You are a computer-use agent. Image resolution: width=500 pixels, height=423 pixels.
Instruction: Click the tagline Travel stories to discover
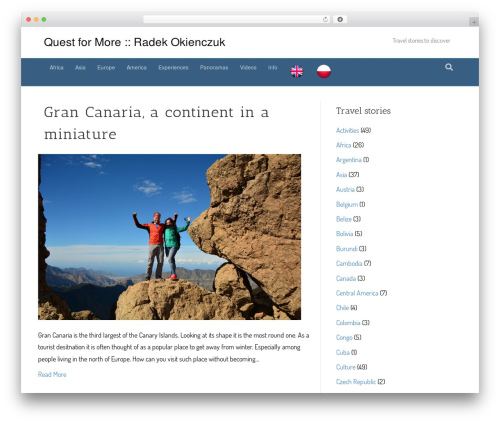[x=421, y=41]
